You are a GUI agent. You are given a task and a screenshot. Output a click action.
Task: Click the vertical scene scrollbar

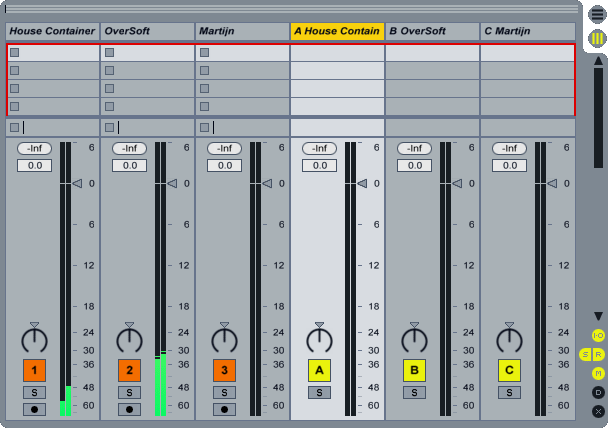598,118
